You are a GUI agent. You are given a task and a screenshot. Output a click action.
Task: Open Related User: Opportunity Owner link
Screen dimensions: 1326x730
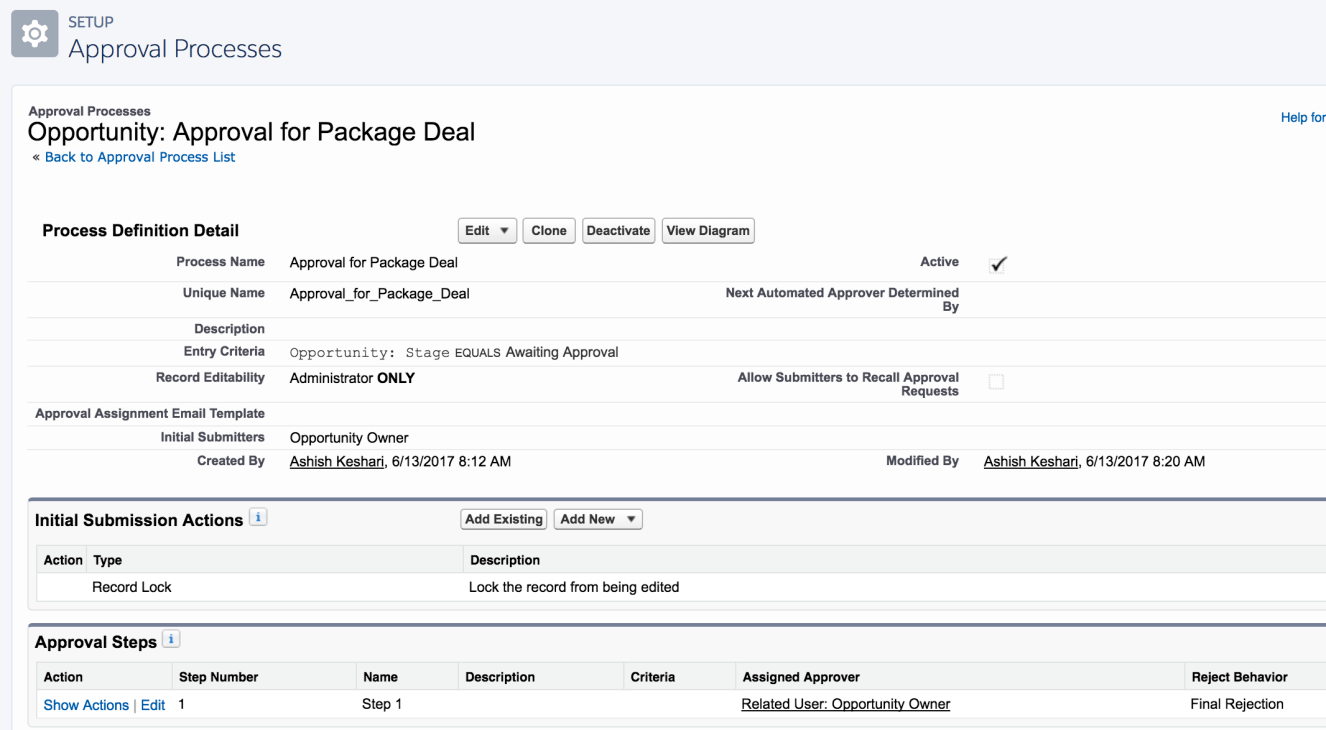pos(845,704)
